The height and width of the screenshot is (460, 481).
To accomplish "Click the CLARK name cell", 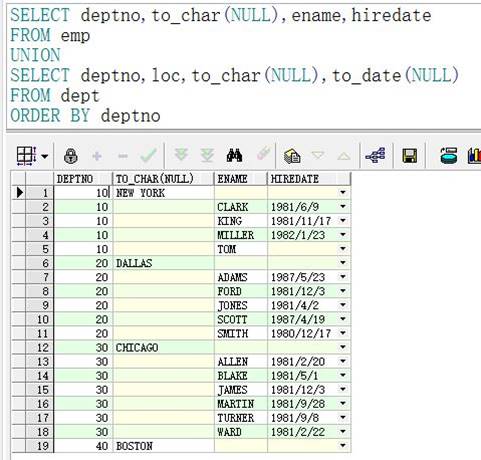I will [x=241, y=207].
